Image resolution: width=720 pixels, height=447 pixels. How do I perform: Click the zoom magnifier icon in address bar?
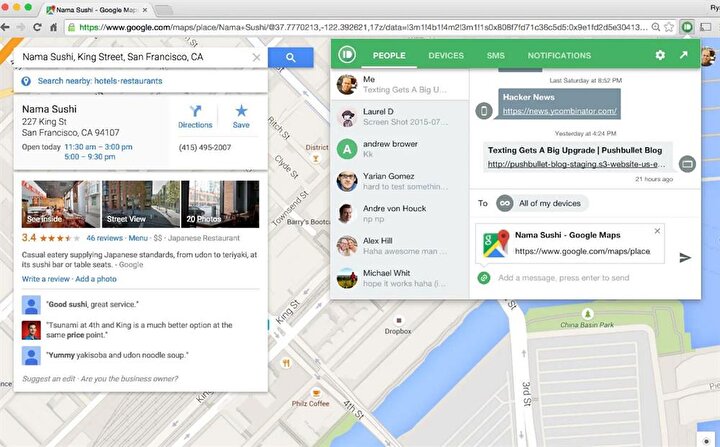tap(656, 27)
